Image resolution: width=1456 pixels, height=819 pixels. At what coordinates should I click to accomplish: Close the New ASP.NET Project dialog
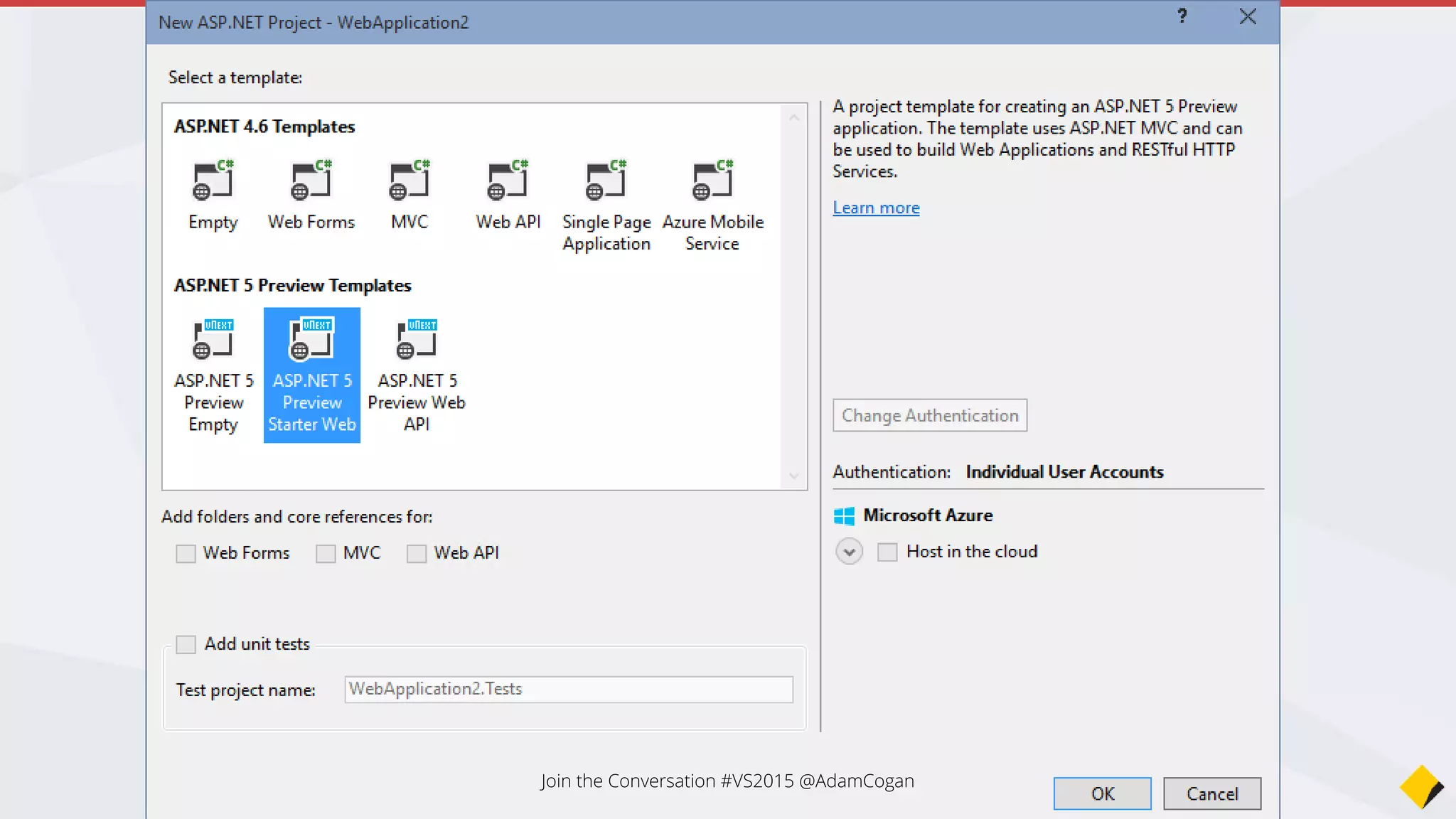[x=1248, y=16]
